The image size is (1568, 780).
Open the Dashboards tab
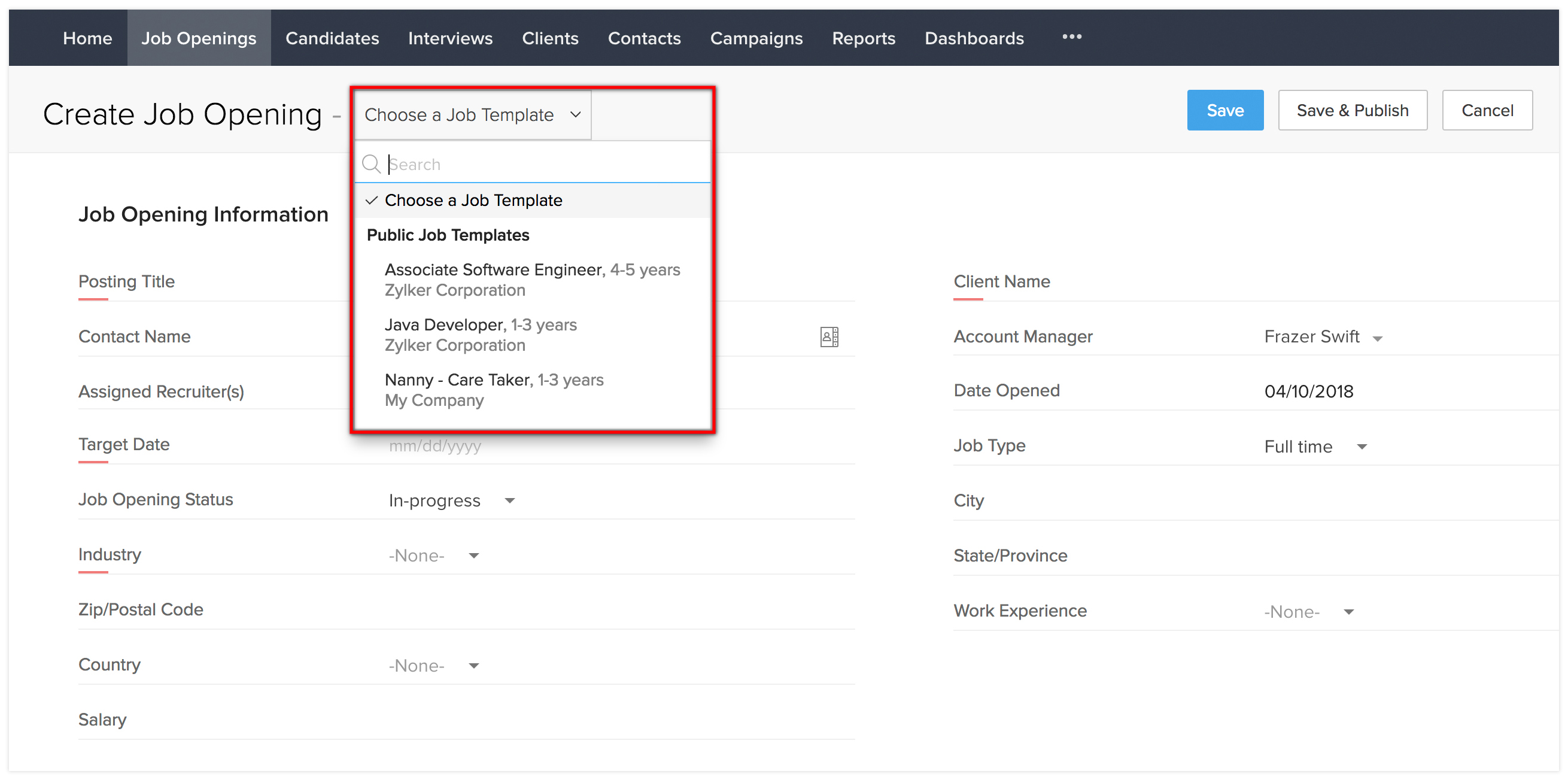click(x=974, y=38)
